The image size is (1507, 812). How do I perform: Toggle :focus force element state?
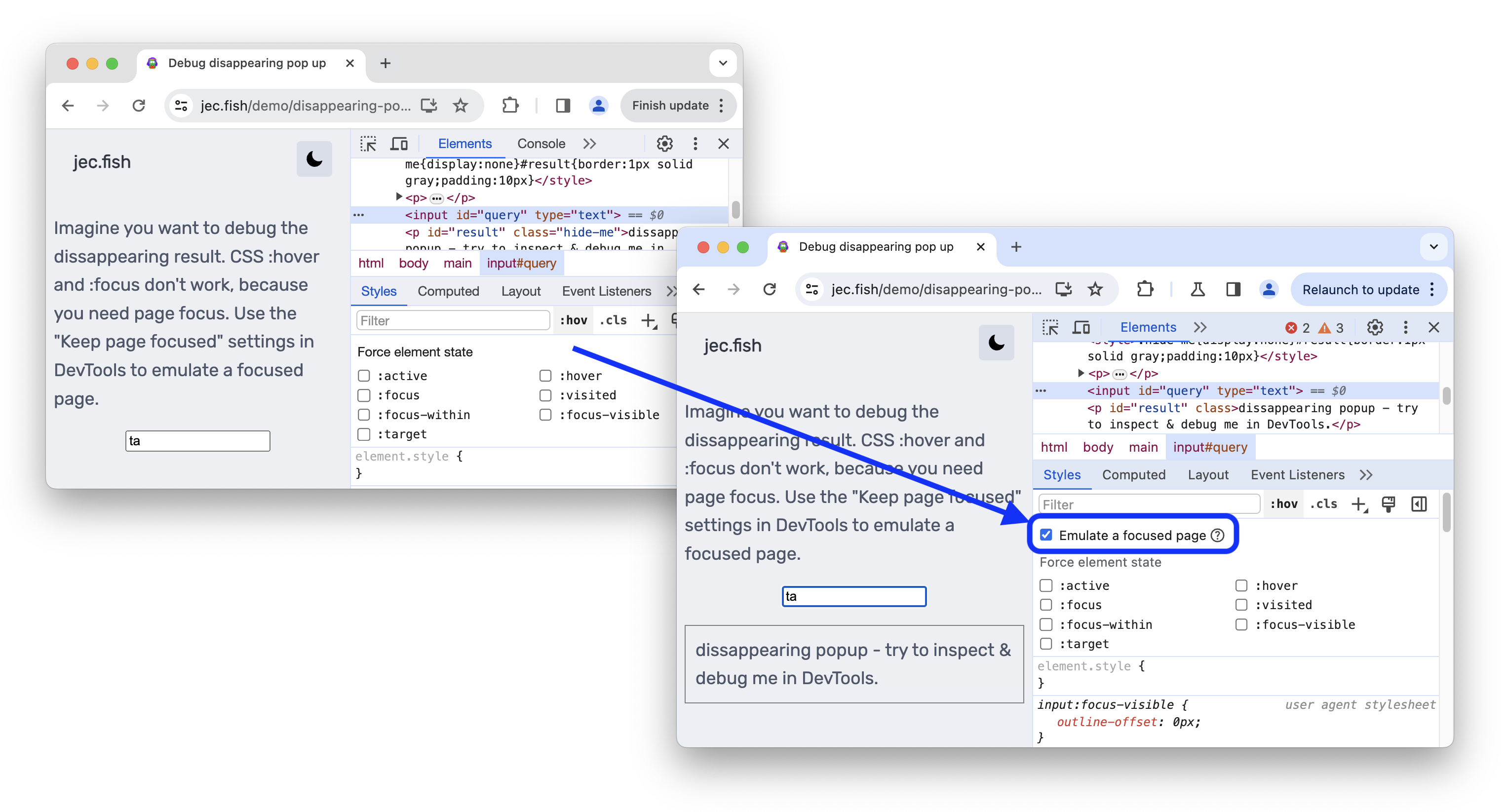tap(1047, 603)
